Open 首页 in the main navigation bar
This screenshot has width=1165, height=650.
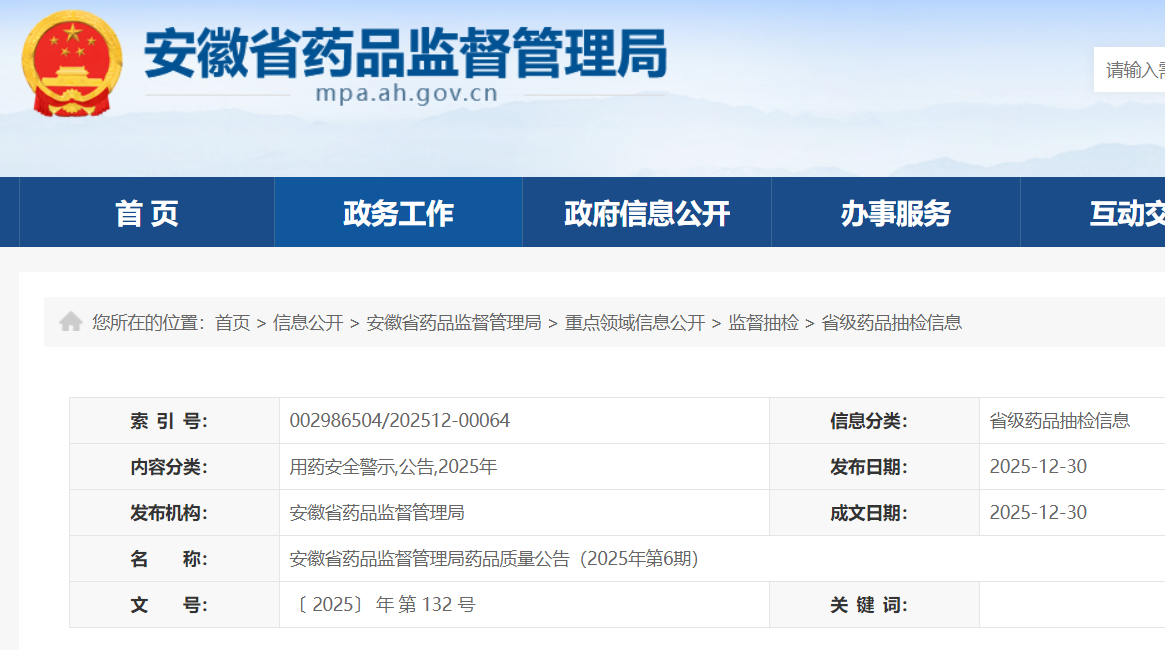click(x=147, y=213)
